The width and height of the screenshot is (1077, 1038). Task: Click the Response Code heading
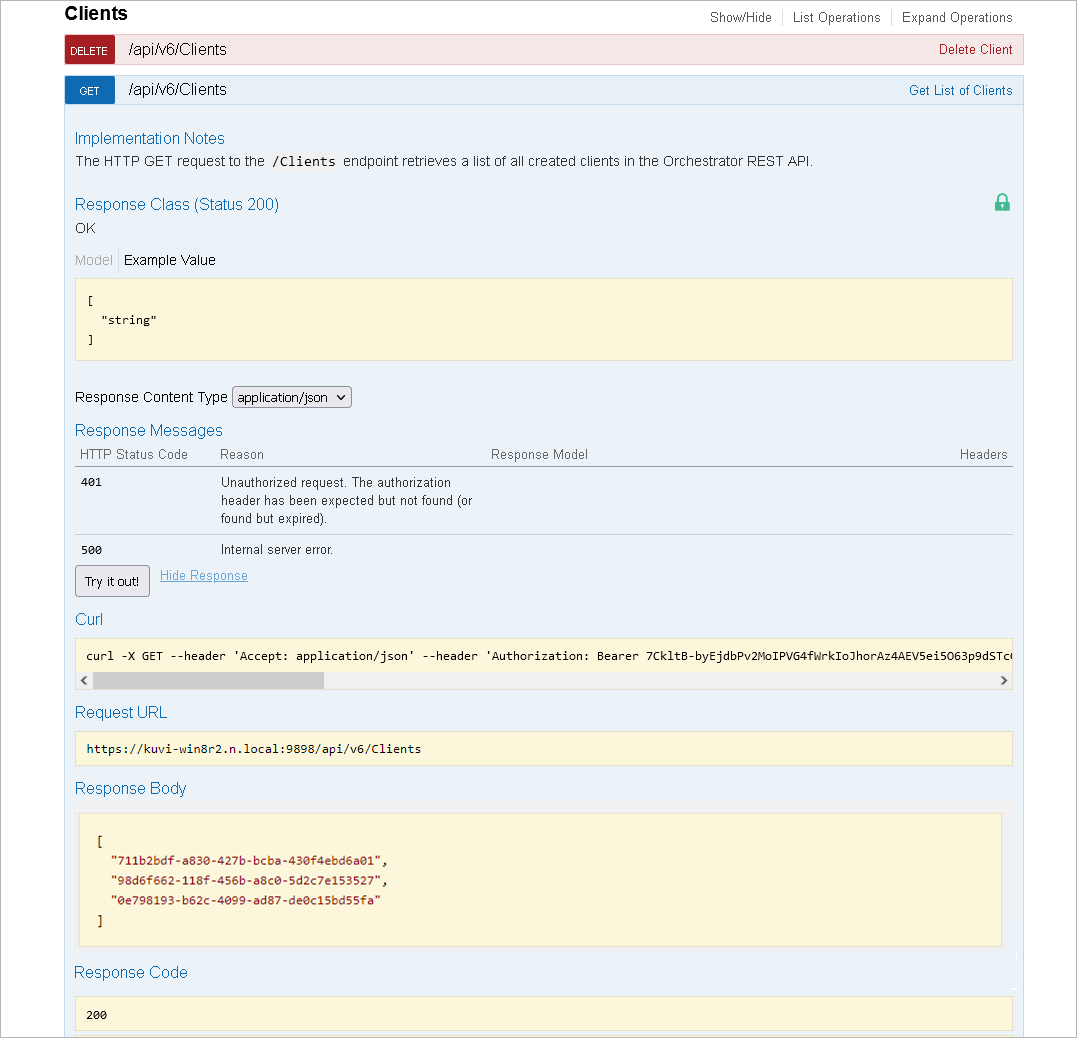click(131, 972)
